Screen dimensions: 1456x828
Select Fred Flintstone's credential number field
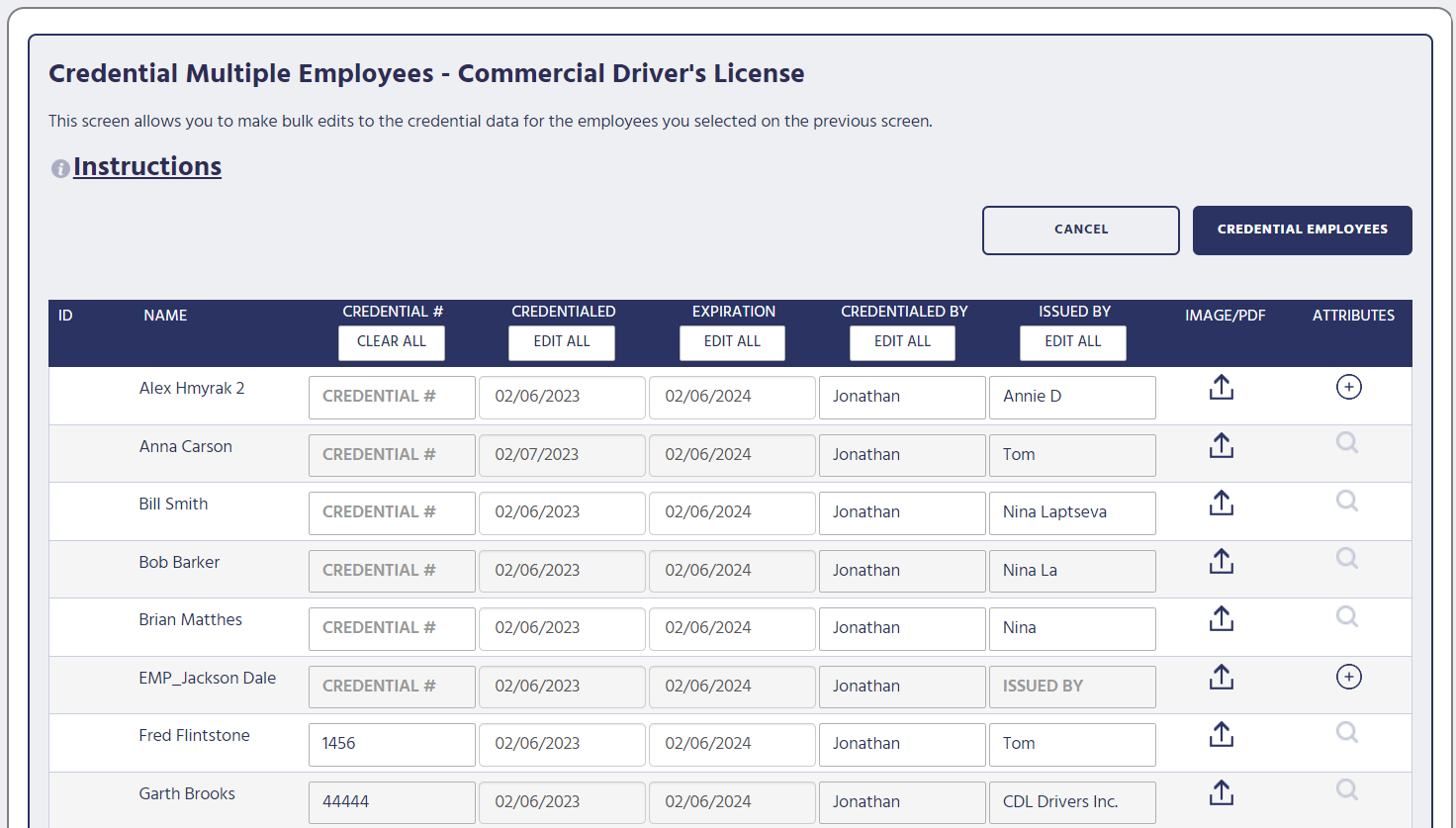[392, 744]
